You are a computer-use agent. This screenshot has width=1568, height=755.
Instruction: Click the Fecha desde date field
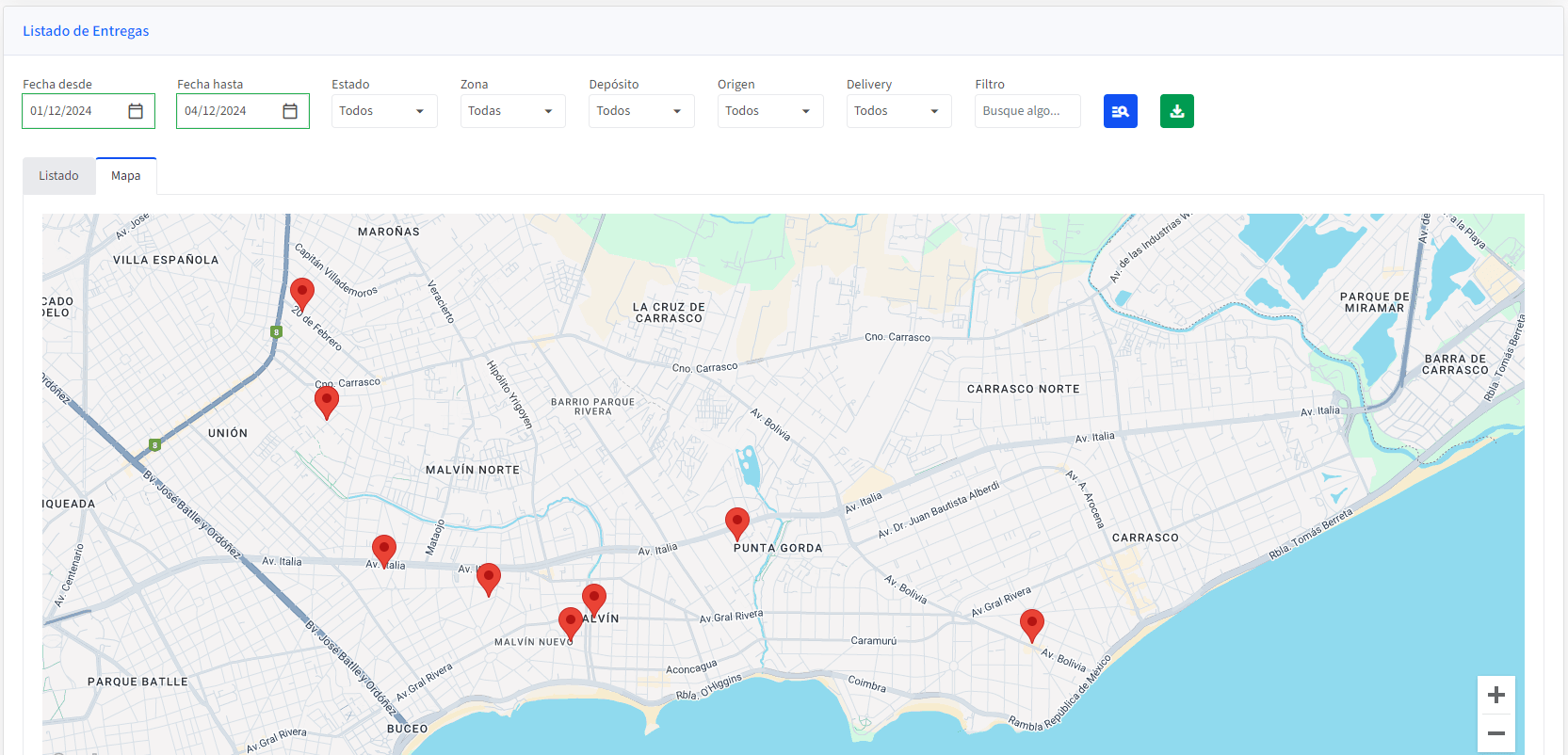(x=73, y=111)
